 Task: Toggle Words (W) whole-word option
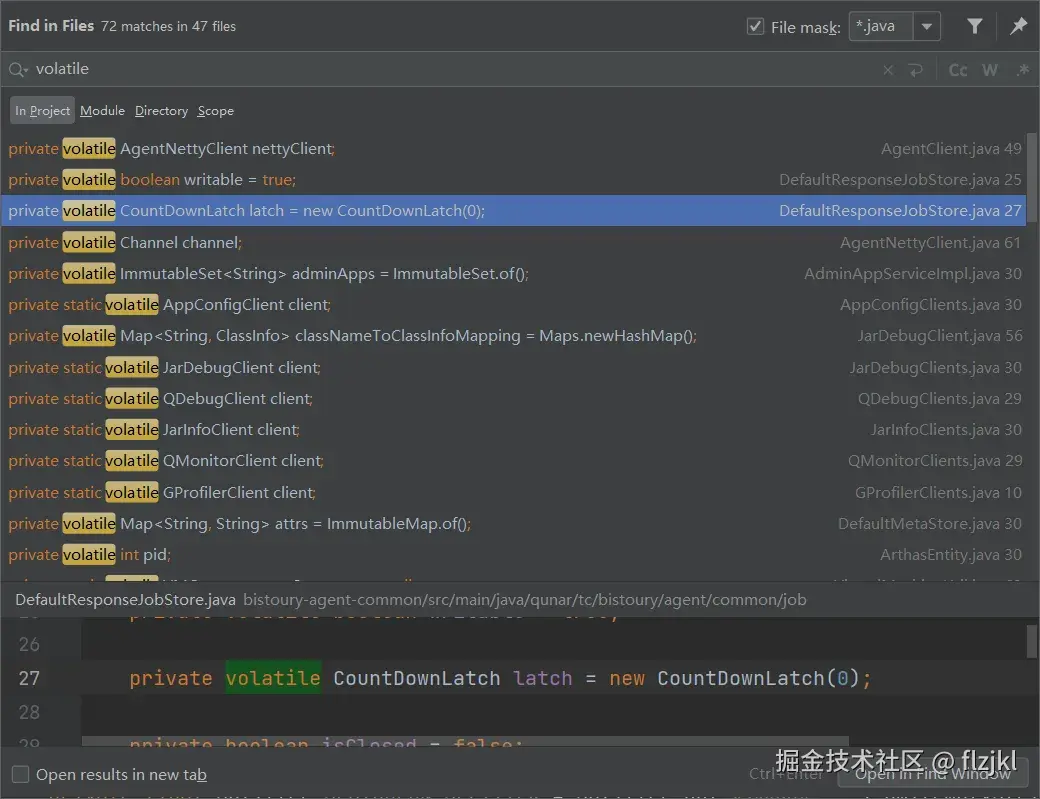pyautogui.click(x=990, y=70)
